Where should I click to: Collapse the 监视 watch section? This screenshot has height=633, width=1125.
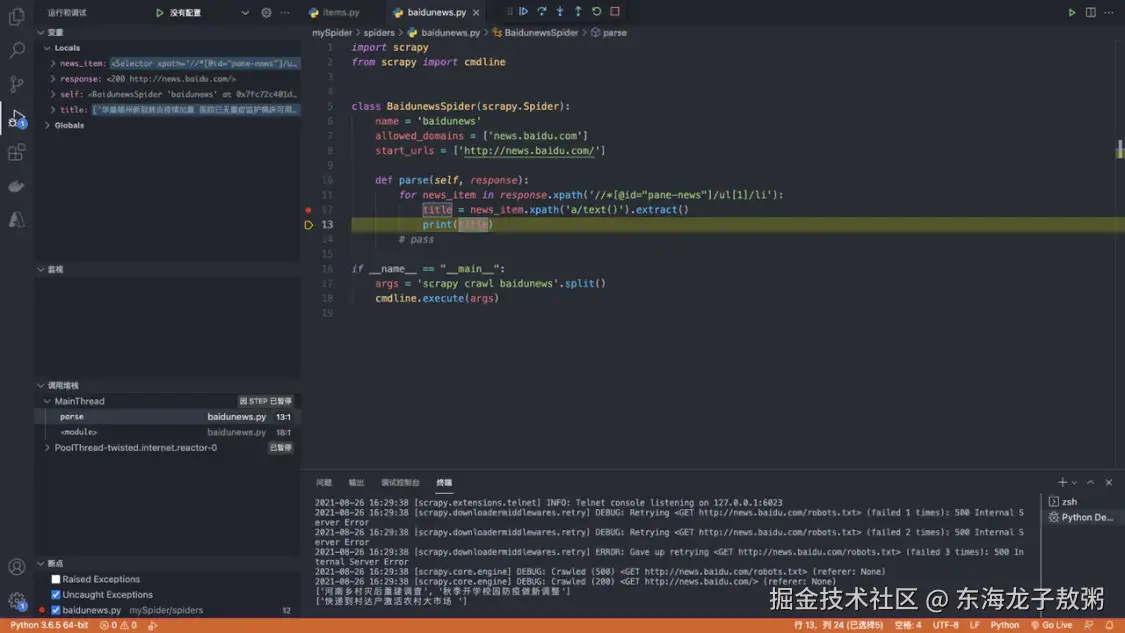click(x=41, y=269)
